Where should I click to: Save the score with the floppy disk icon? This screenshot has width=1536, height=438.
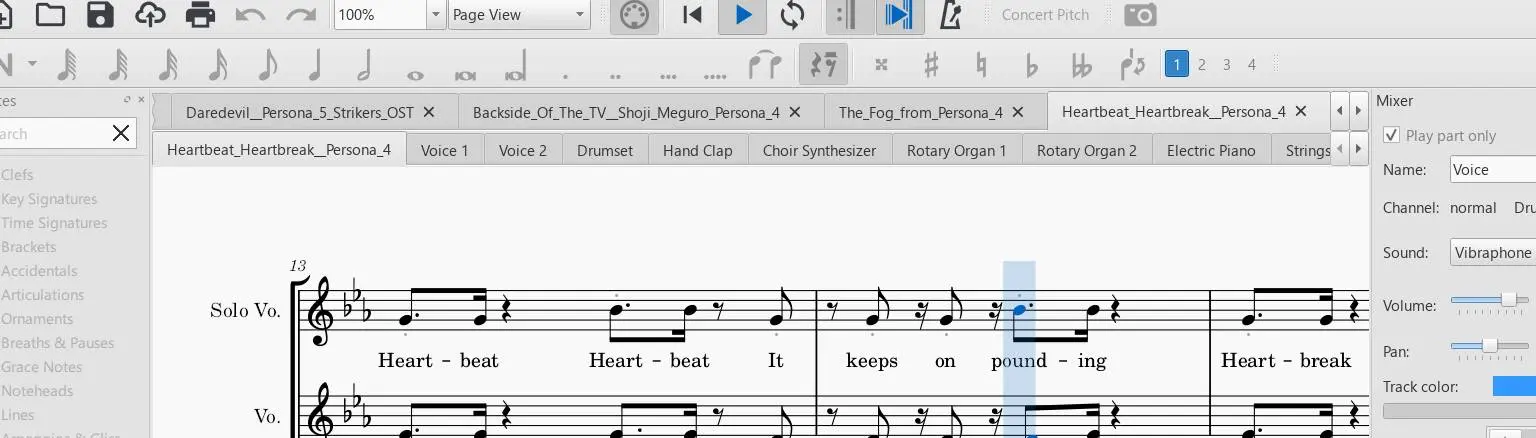pyautogui.click(x=100, y=14)
